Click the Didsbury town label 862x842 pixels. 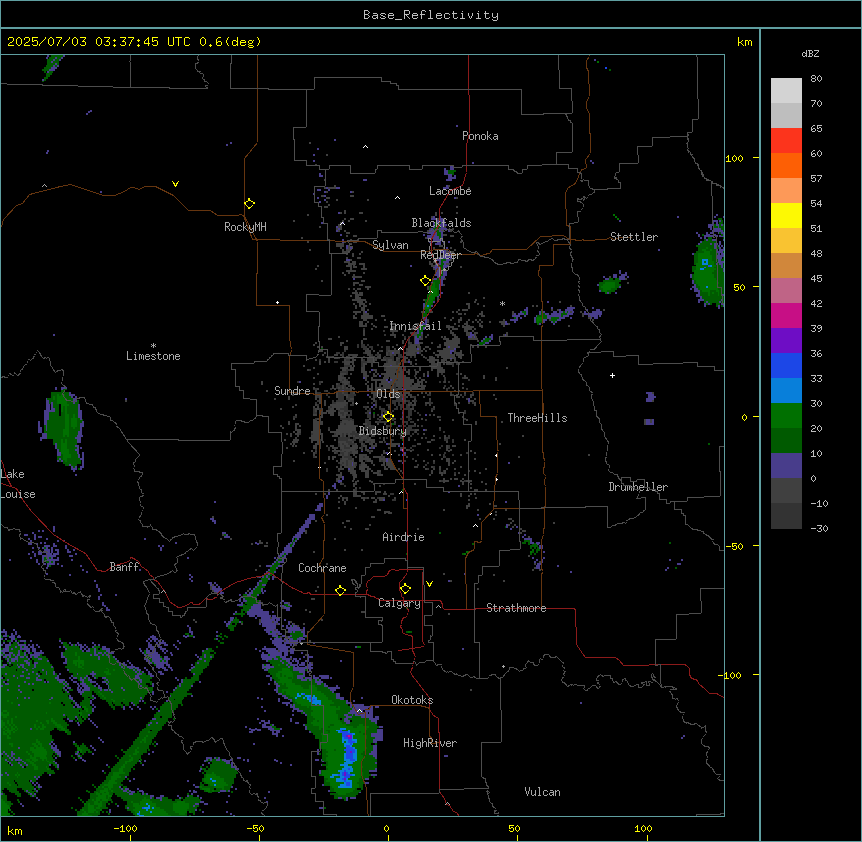[383, 431]
